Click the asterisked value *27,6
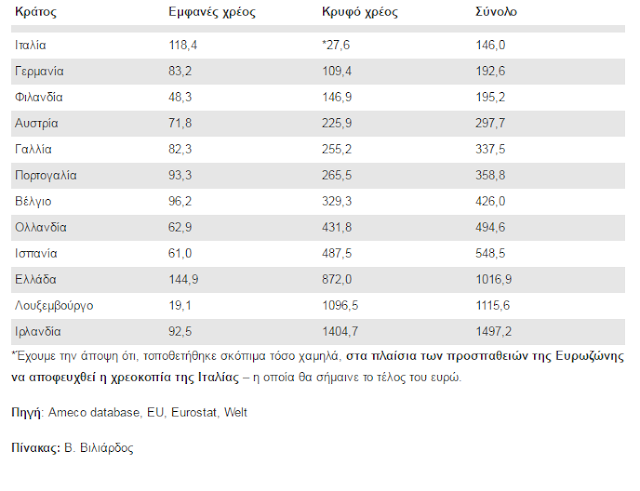The height and width of the screenshot is (491, 640). coord(336,45)
